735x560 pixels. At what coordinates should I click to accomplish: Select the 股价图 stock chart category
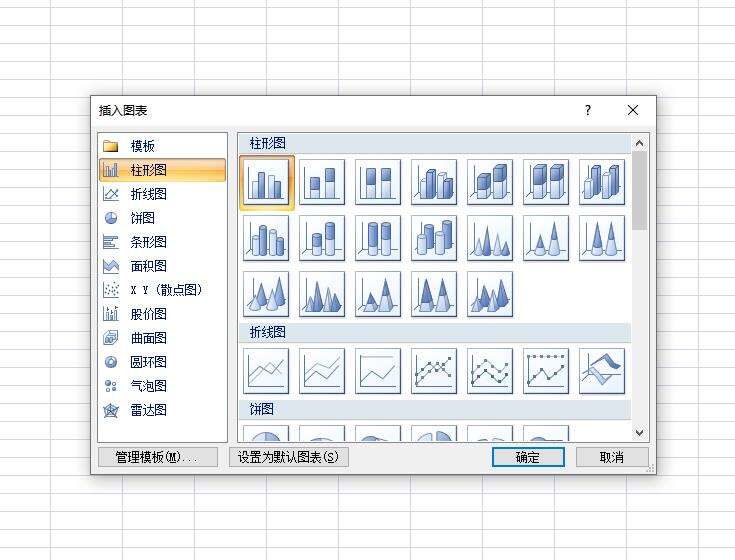pyautogui.click(x=162, y=314)
